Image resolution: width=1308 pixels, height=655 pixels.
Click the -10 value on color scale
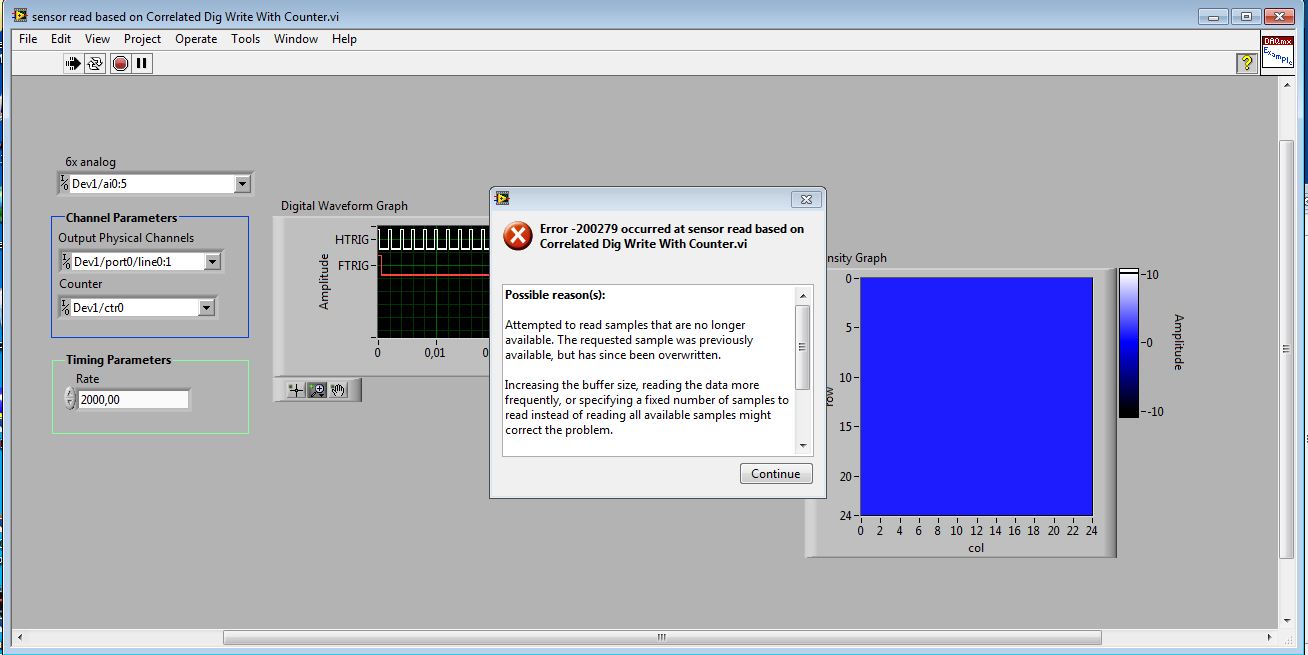pyautogui.click(x=1153, y=411)
